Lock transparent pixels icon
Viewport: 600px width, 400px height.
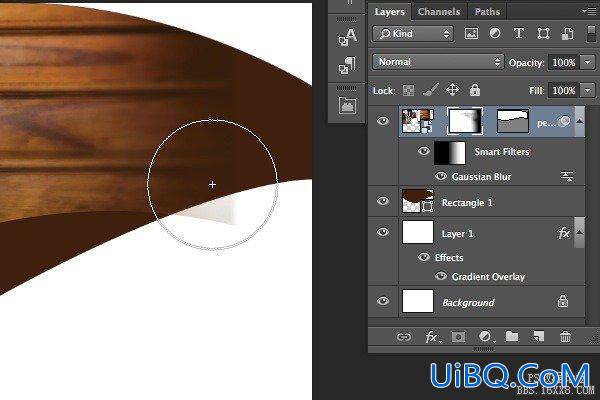tap(408, 90)
